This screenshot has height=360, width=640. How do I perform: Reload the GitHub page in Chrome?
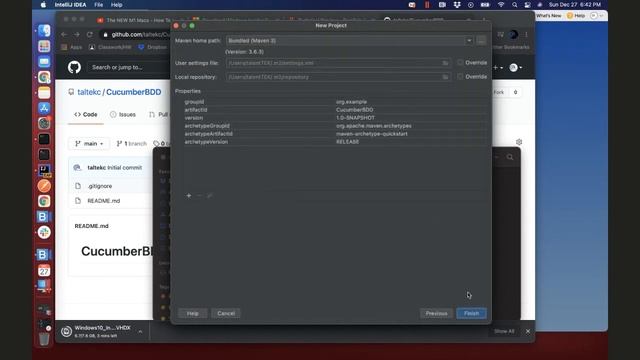point(89,35)
